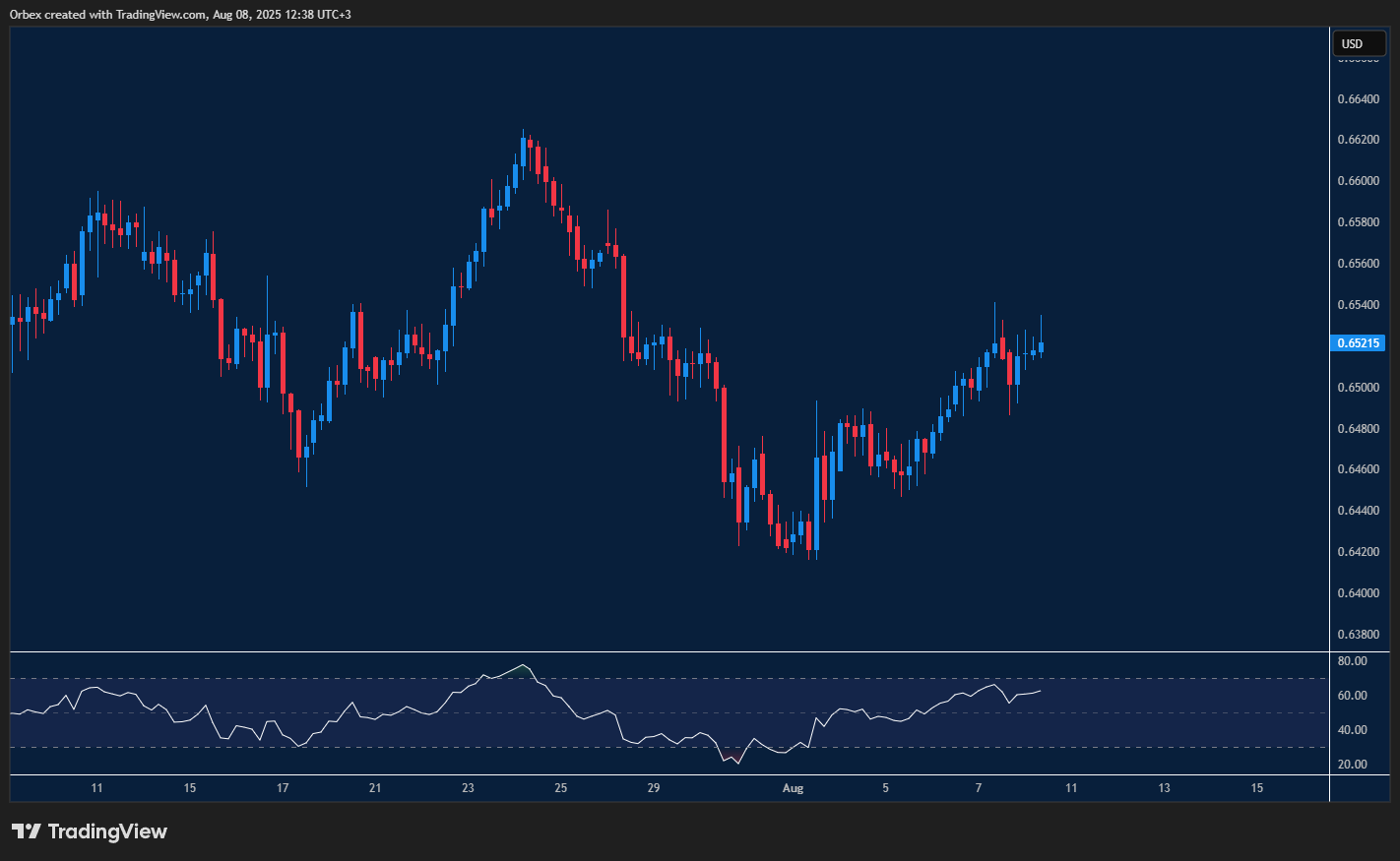Select the Aug label on the time axis
Viewport: 1400px width, 861px height.
click(793, 788)
